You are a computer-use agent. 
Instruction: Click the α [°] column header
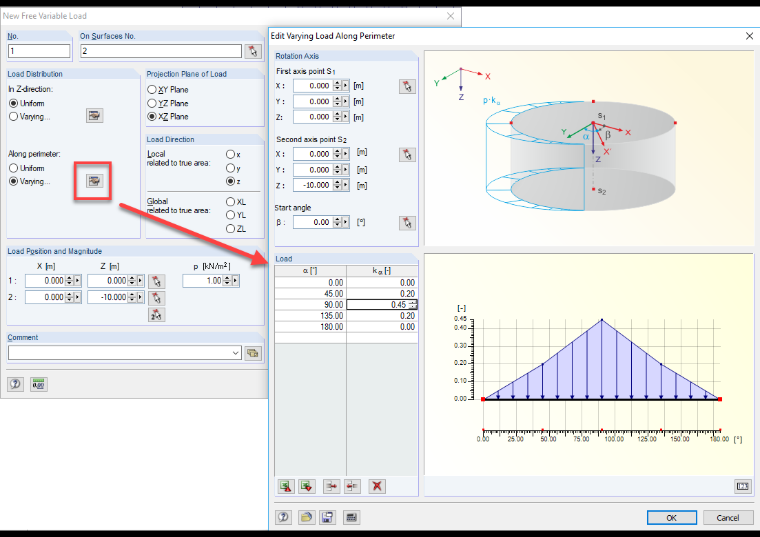click(311, 270)
